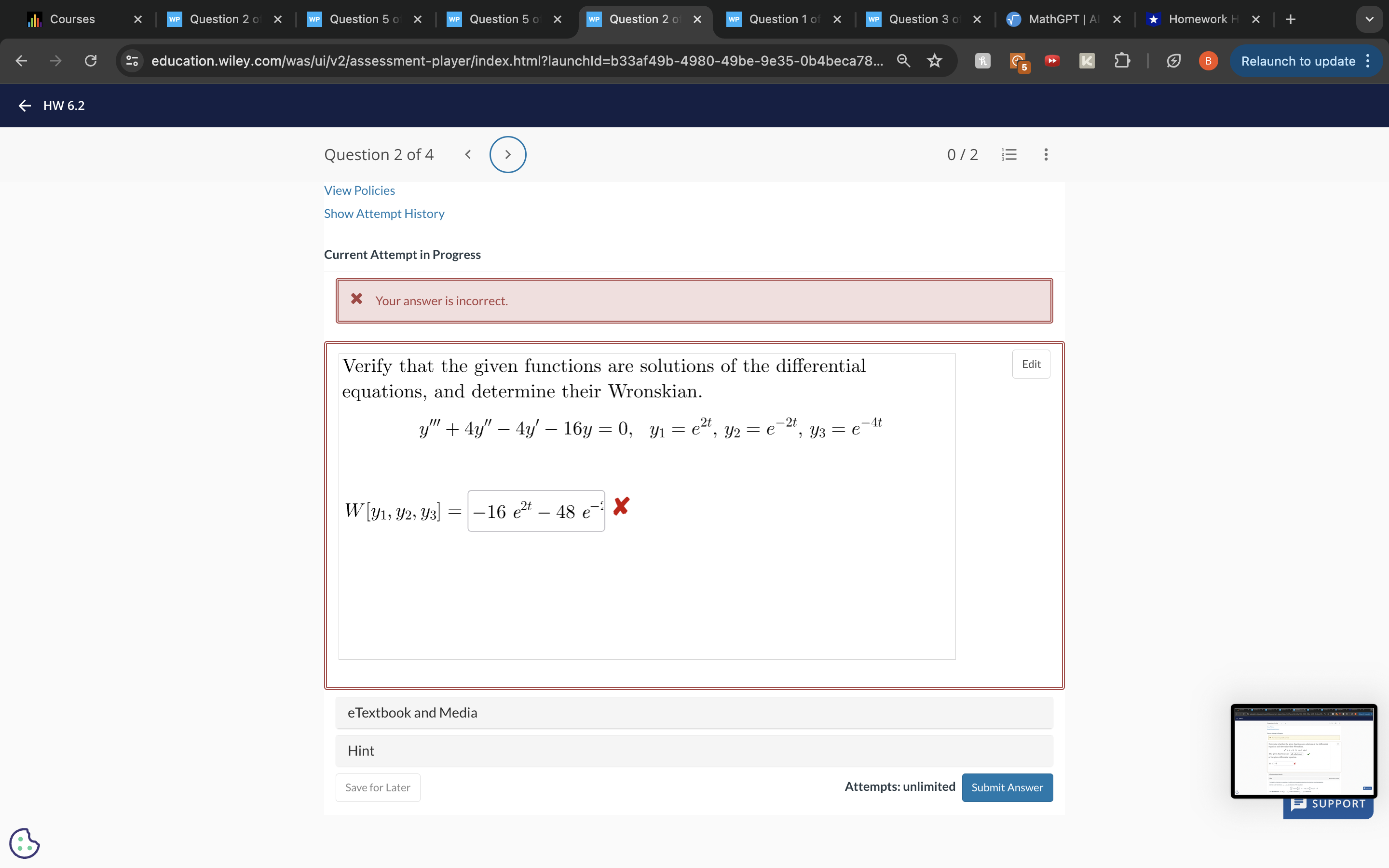Expand the Hint section

click(x=361, y=750)
